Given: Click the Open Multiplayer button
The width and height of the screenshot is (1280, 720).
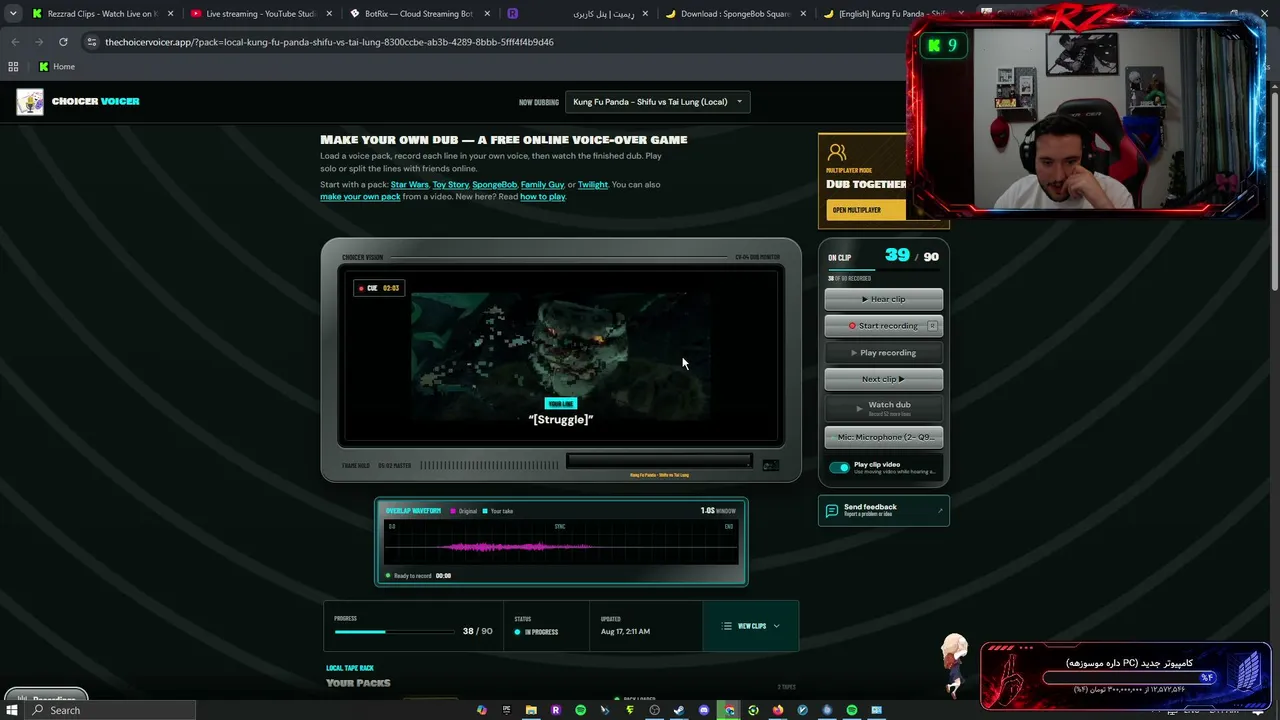Looking at the screenshot, I should click(x=866, y=210).
